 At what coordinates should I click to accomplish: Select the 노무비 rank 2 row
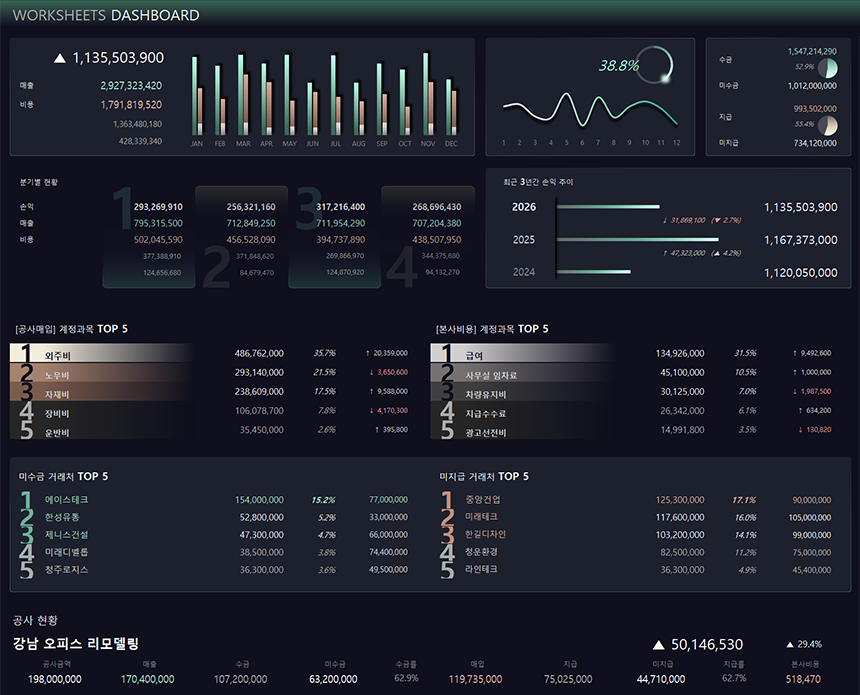point(212,372)
